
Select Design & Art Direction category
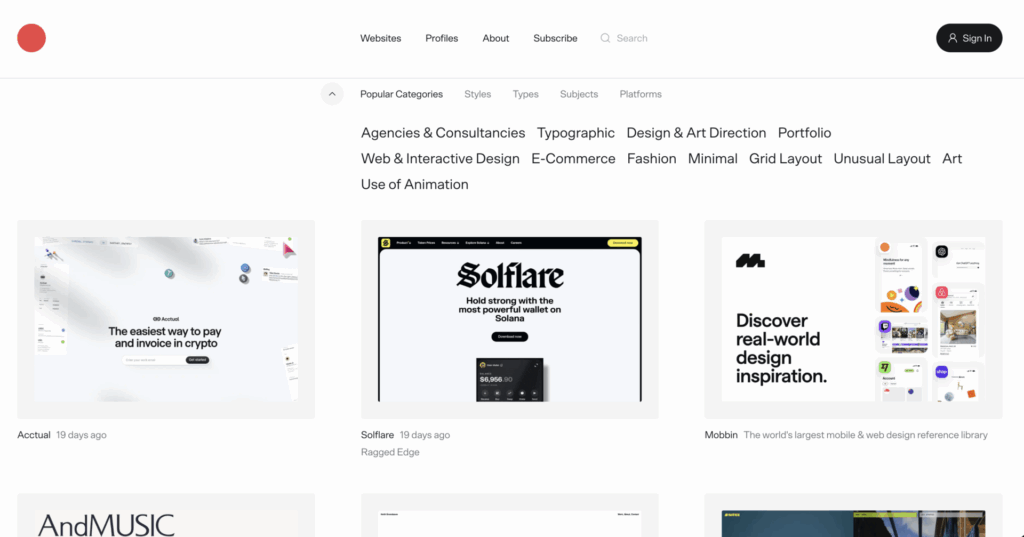click(696, 133)
